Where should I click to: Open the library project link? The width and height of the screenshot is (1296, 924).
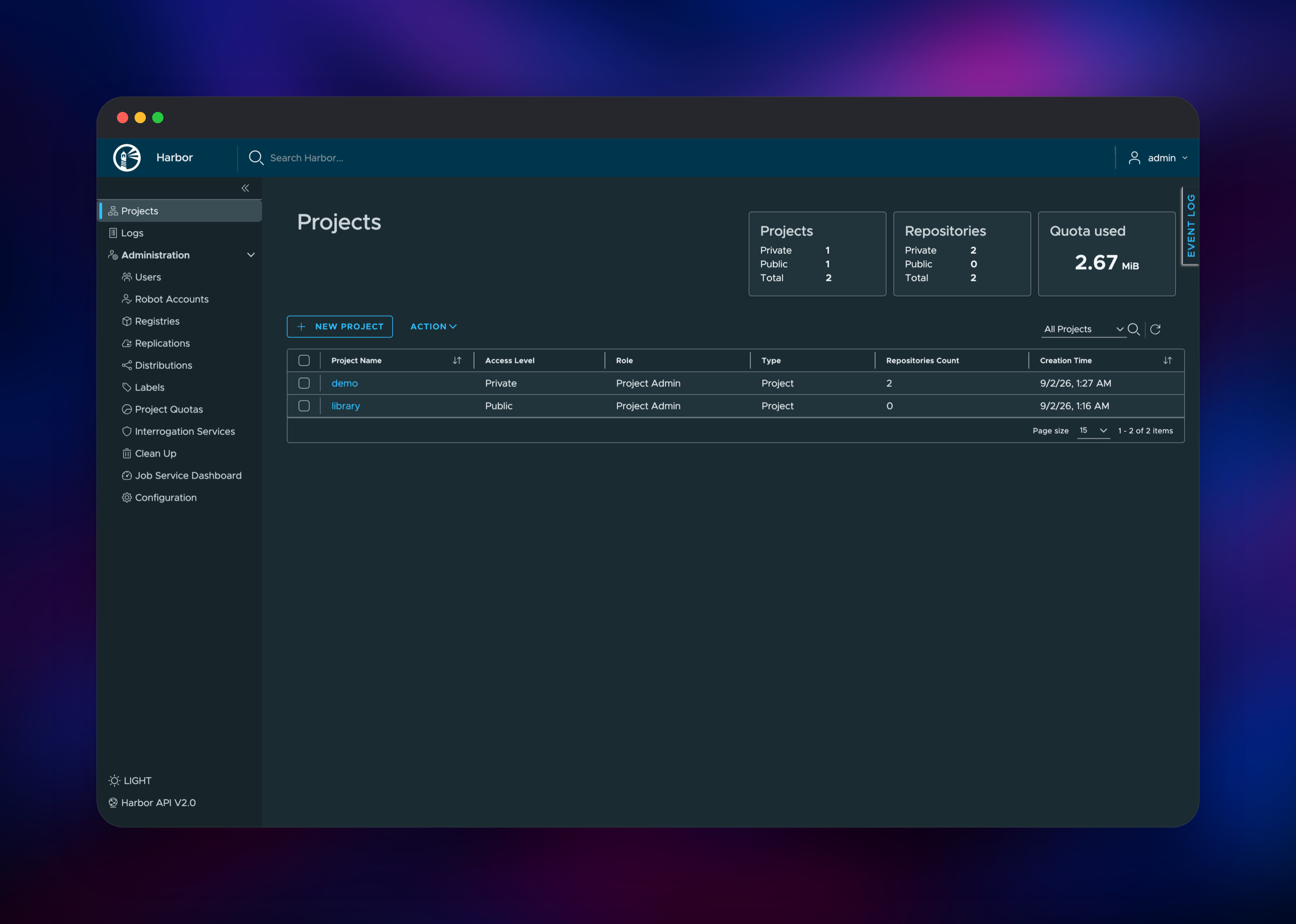click(346, 406)
